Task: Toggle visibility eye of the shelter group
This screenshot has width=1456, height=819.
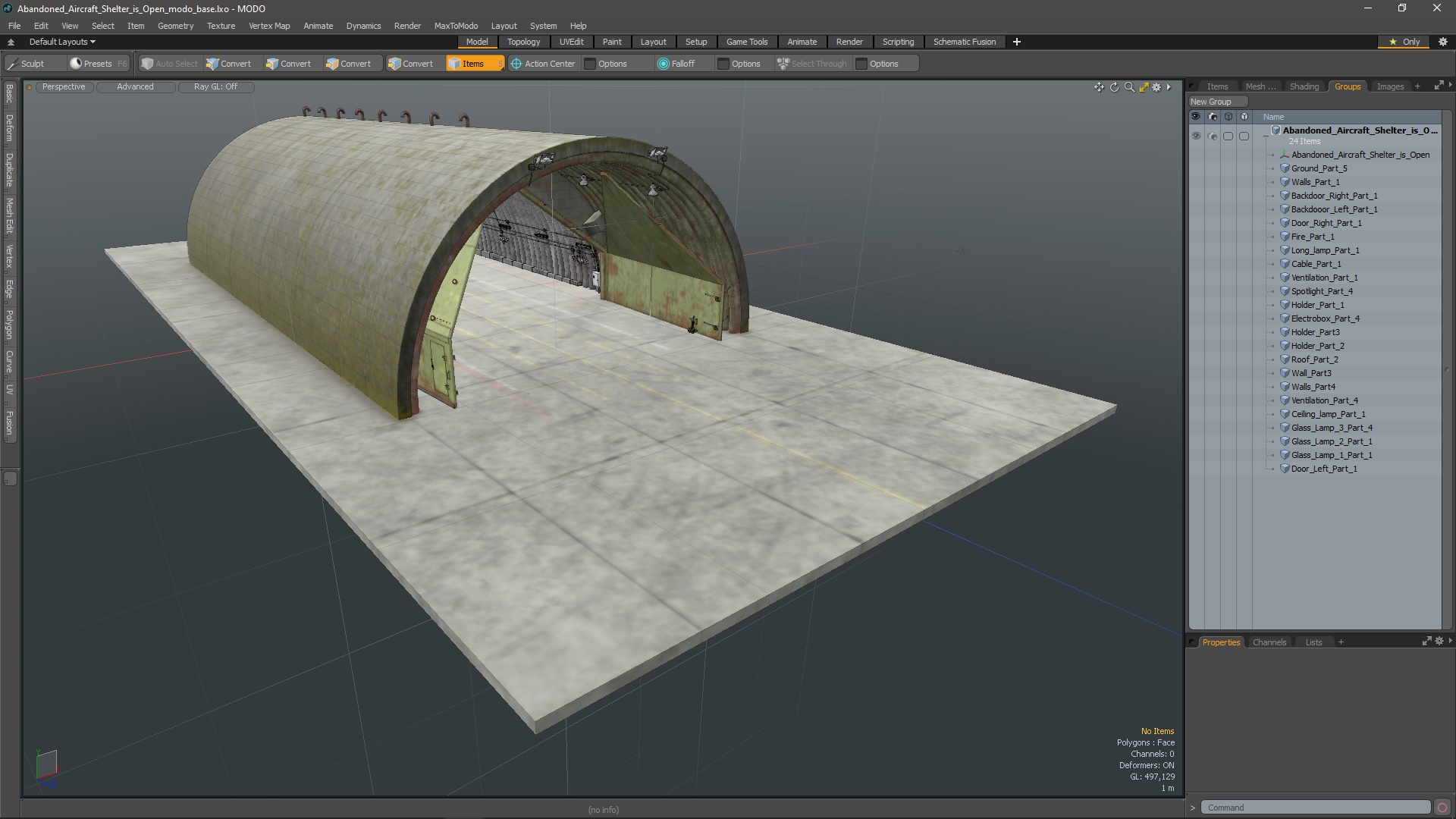Action: pyautogui.click(x=1196, y=136)
